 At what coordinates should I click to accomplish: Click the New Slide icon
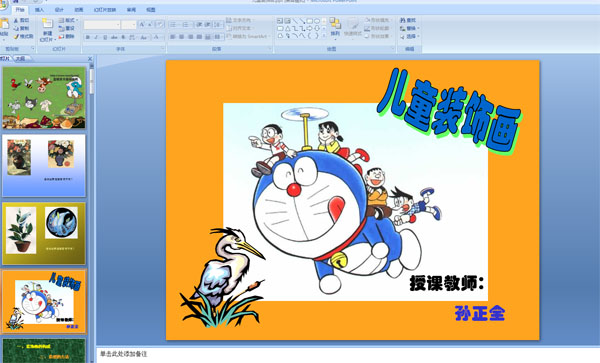tap(47, 24)
